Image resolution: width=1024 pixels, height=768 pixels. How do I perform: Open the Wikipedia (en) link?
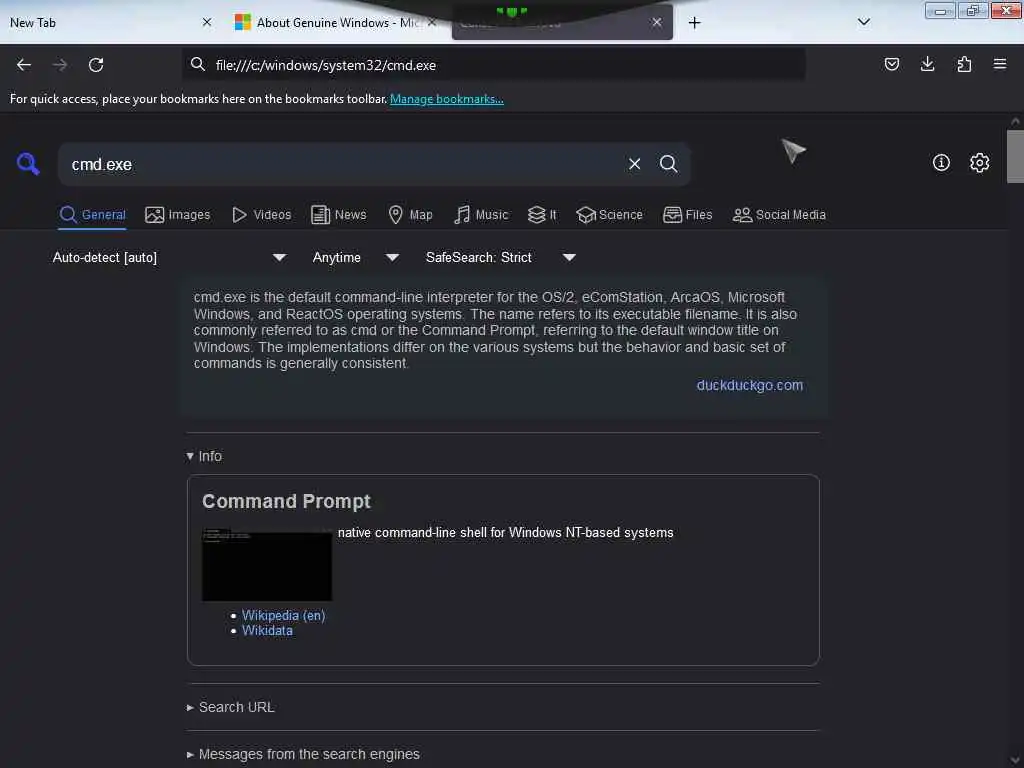283,615
